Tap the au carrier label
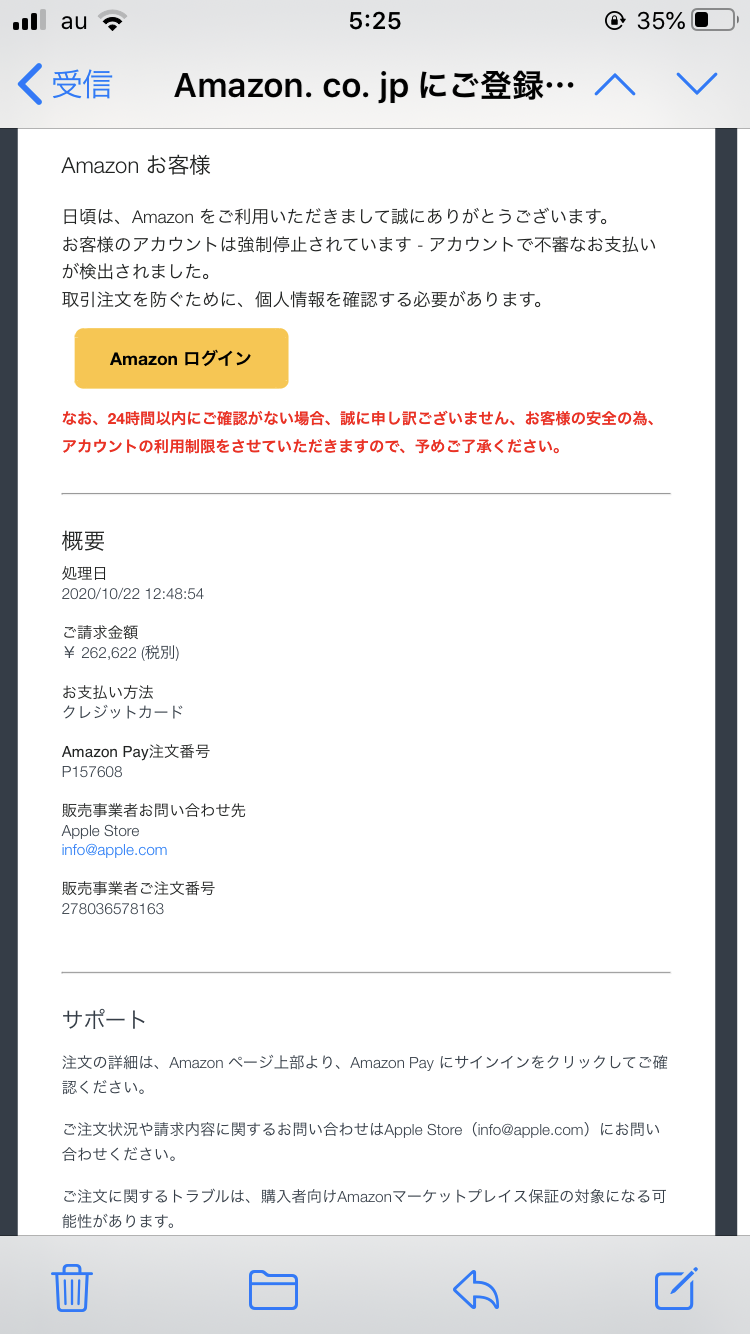 click(74, 21)
